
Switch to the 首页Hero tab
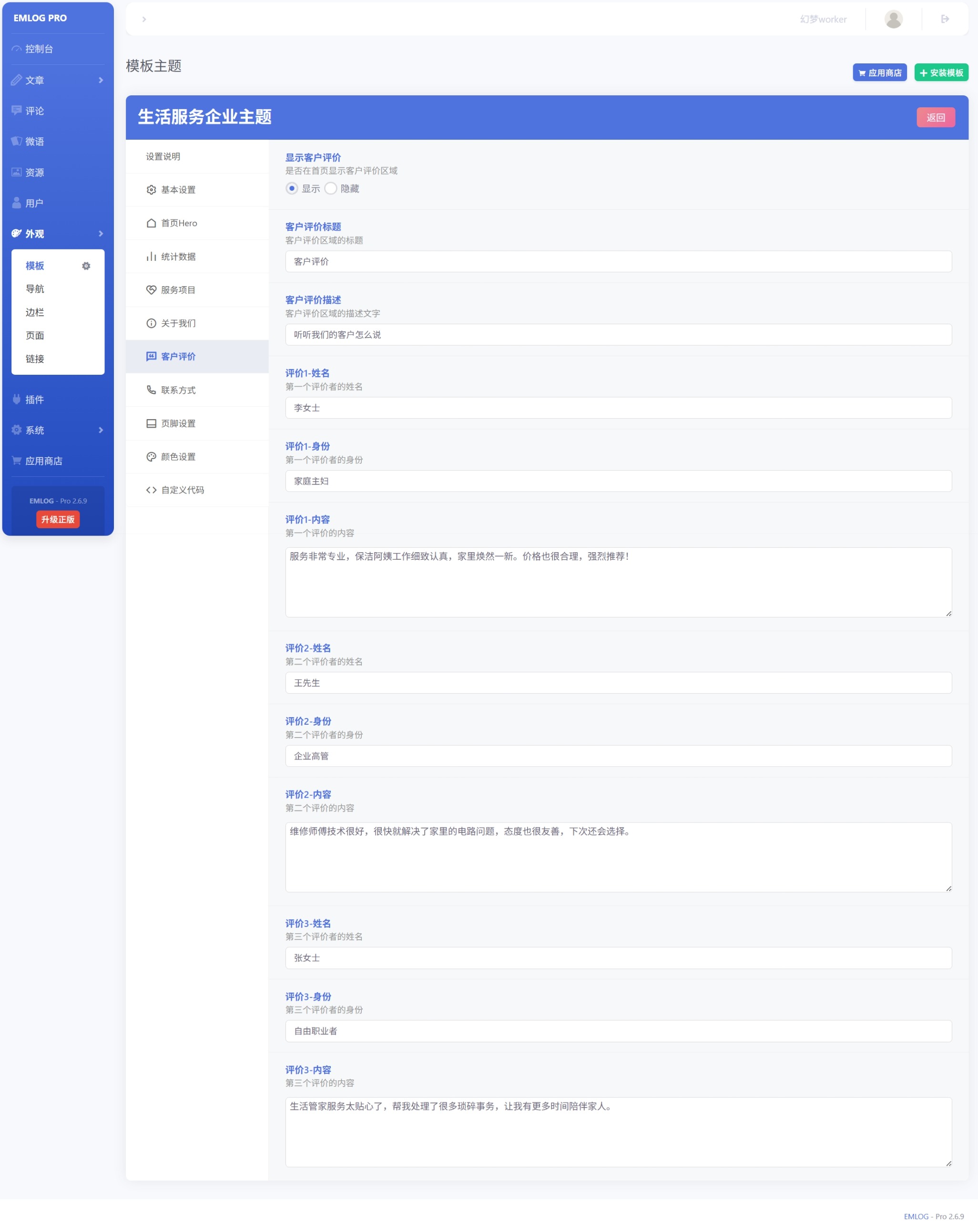178,223
